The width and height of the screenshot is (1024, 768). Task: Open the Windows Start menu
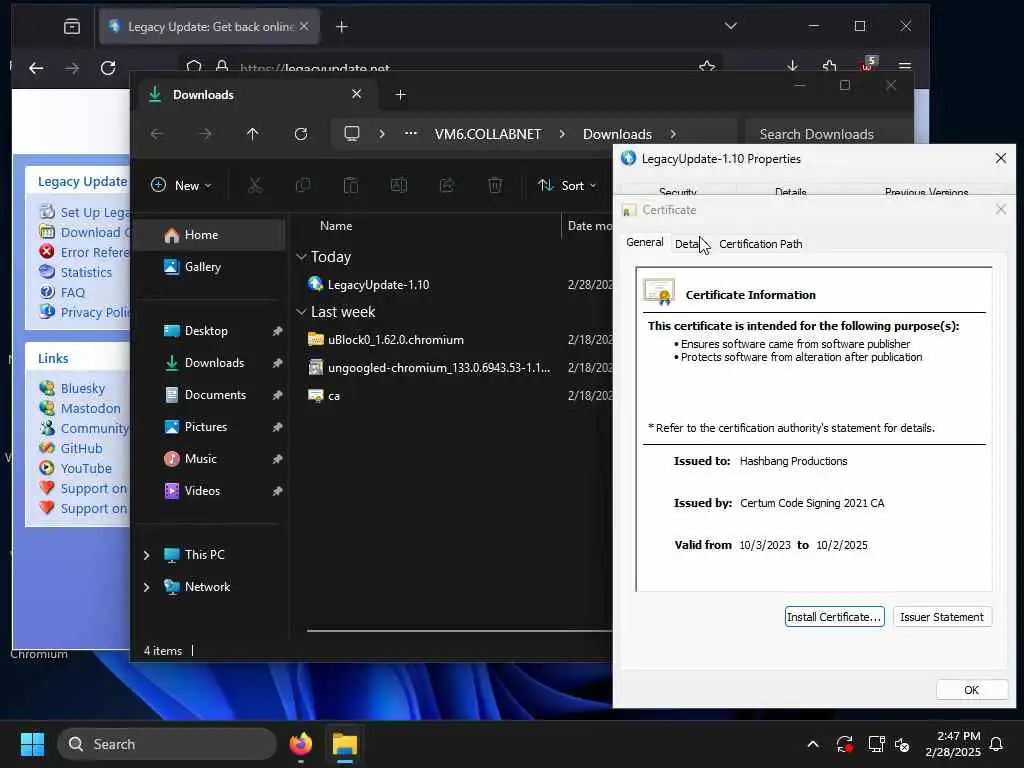coord(32,744)
